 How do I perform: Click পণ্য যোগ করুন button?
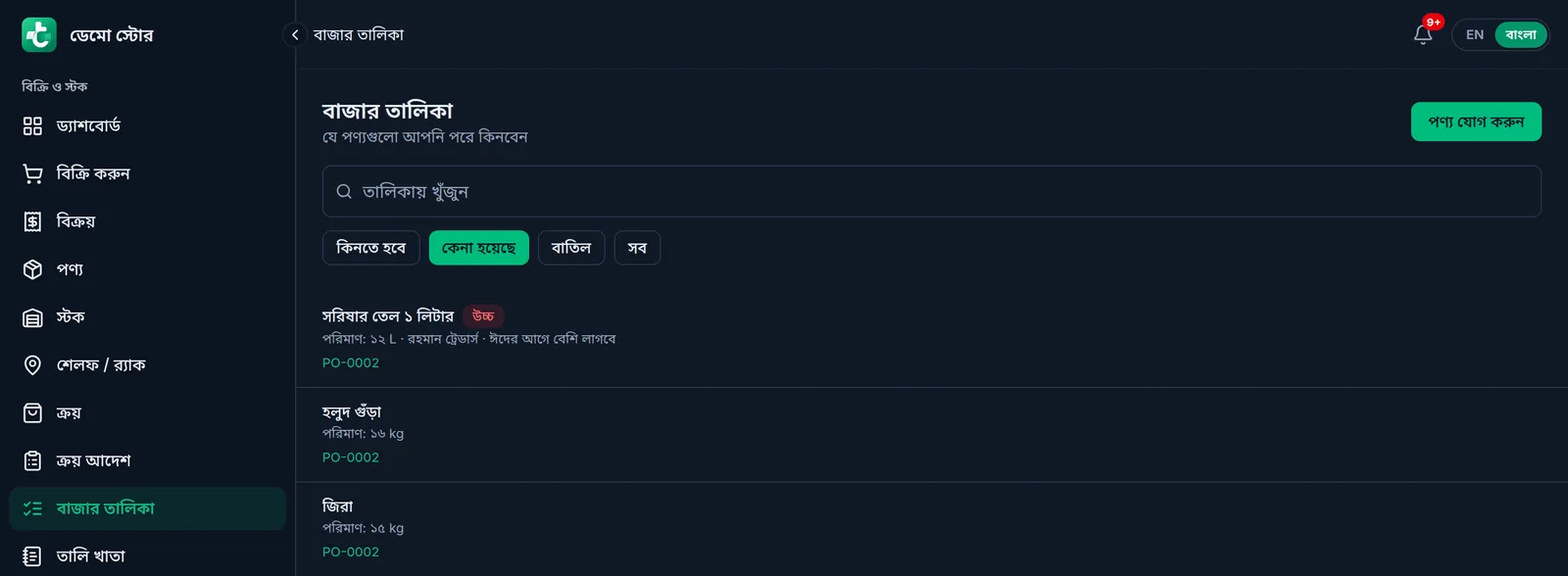[1476, 121]
